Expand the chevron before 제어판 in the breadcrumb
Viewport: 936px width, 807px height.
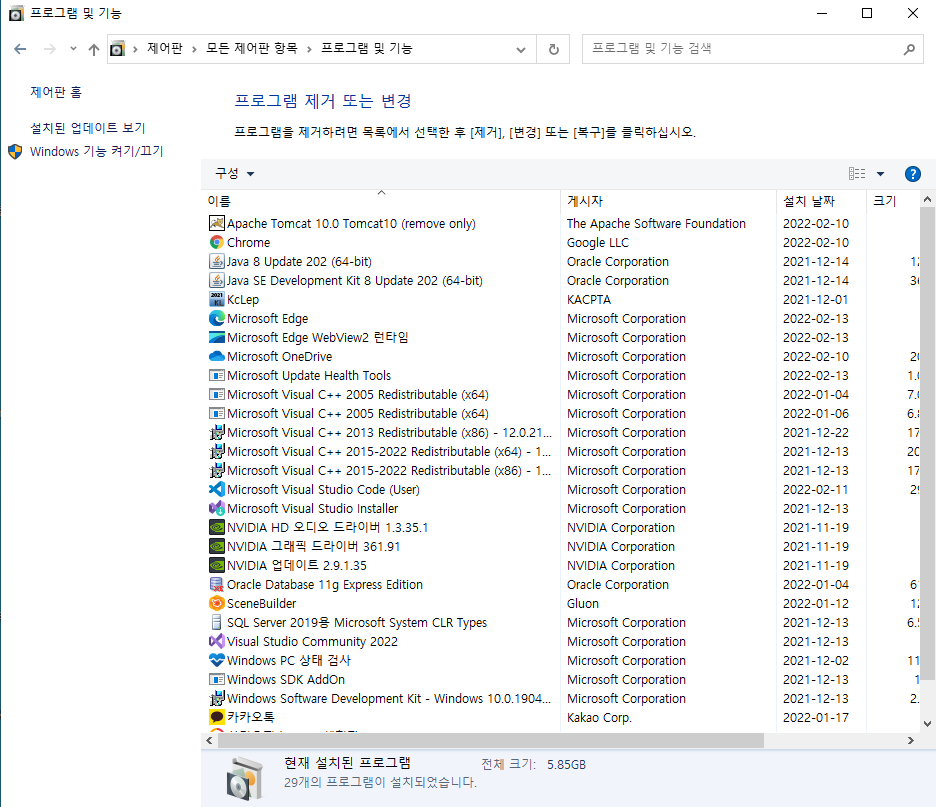tap(136, 49)
